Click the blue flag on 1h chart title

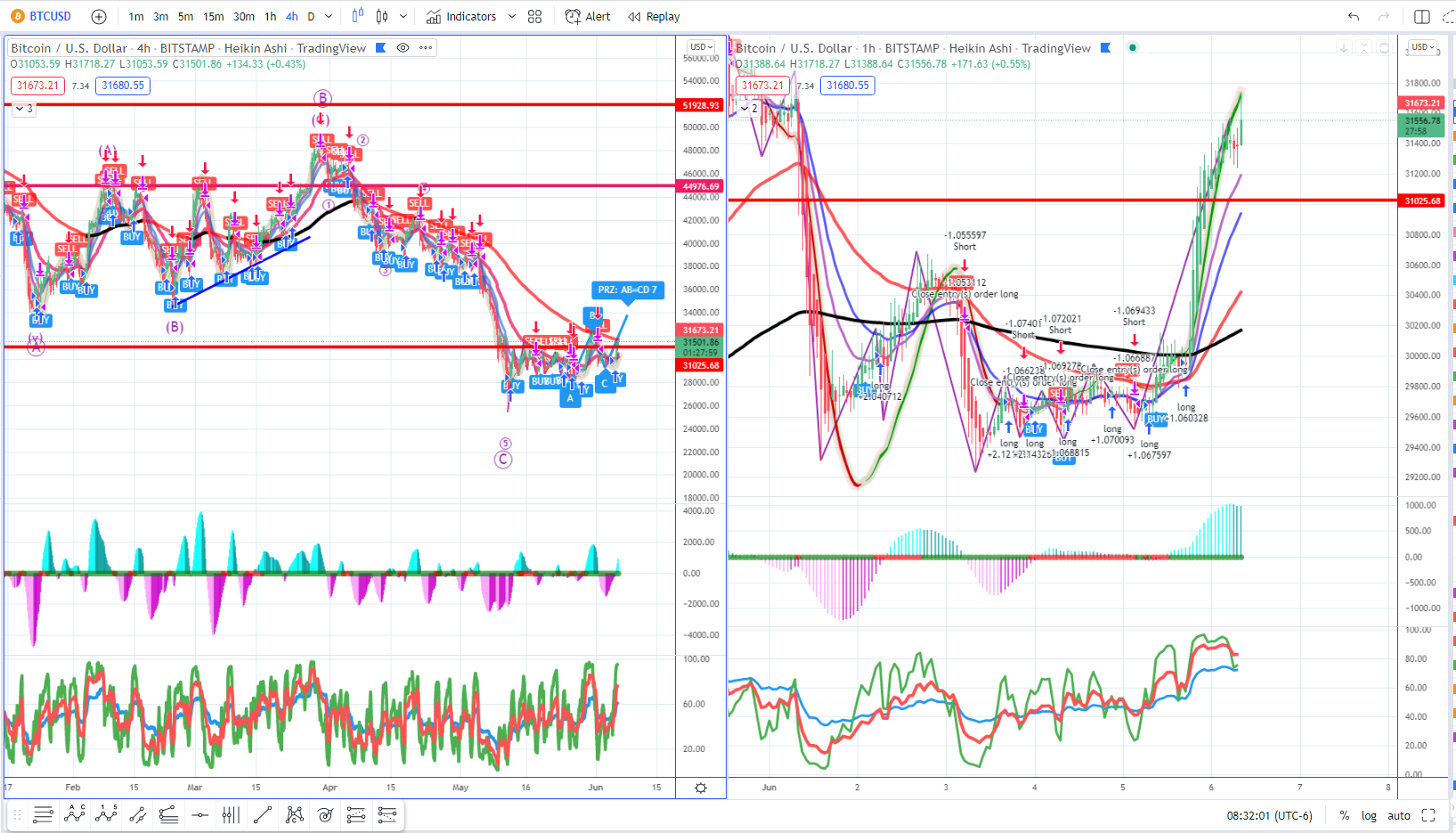[x=1106, y=48]
